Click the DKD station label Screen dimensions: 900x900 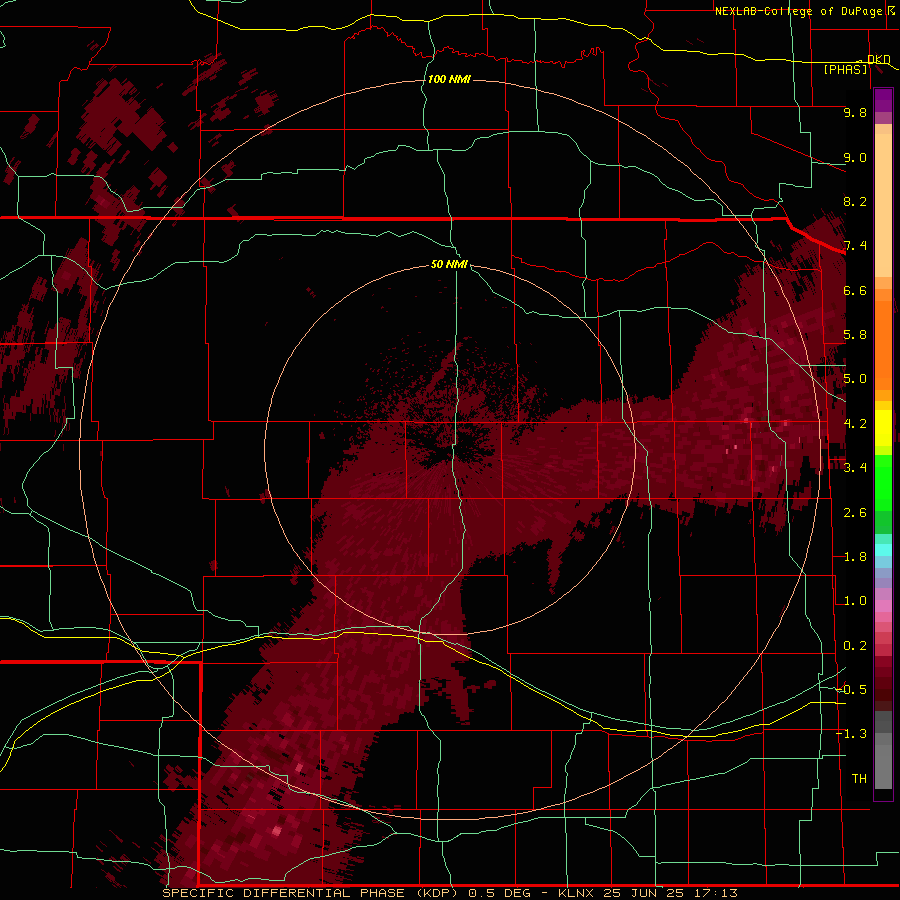879,59
